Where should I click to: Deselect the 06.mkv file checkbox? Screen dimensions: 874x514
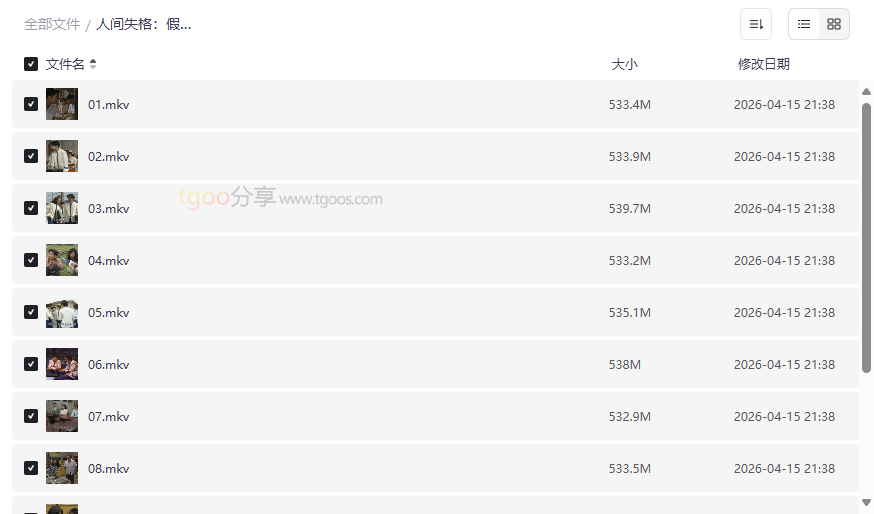31,364
